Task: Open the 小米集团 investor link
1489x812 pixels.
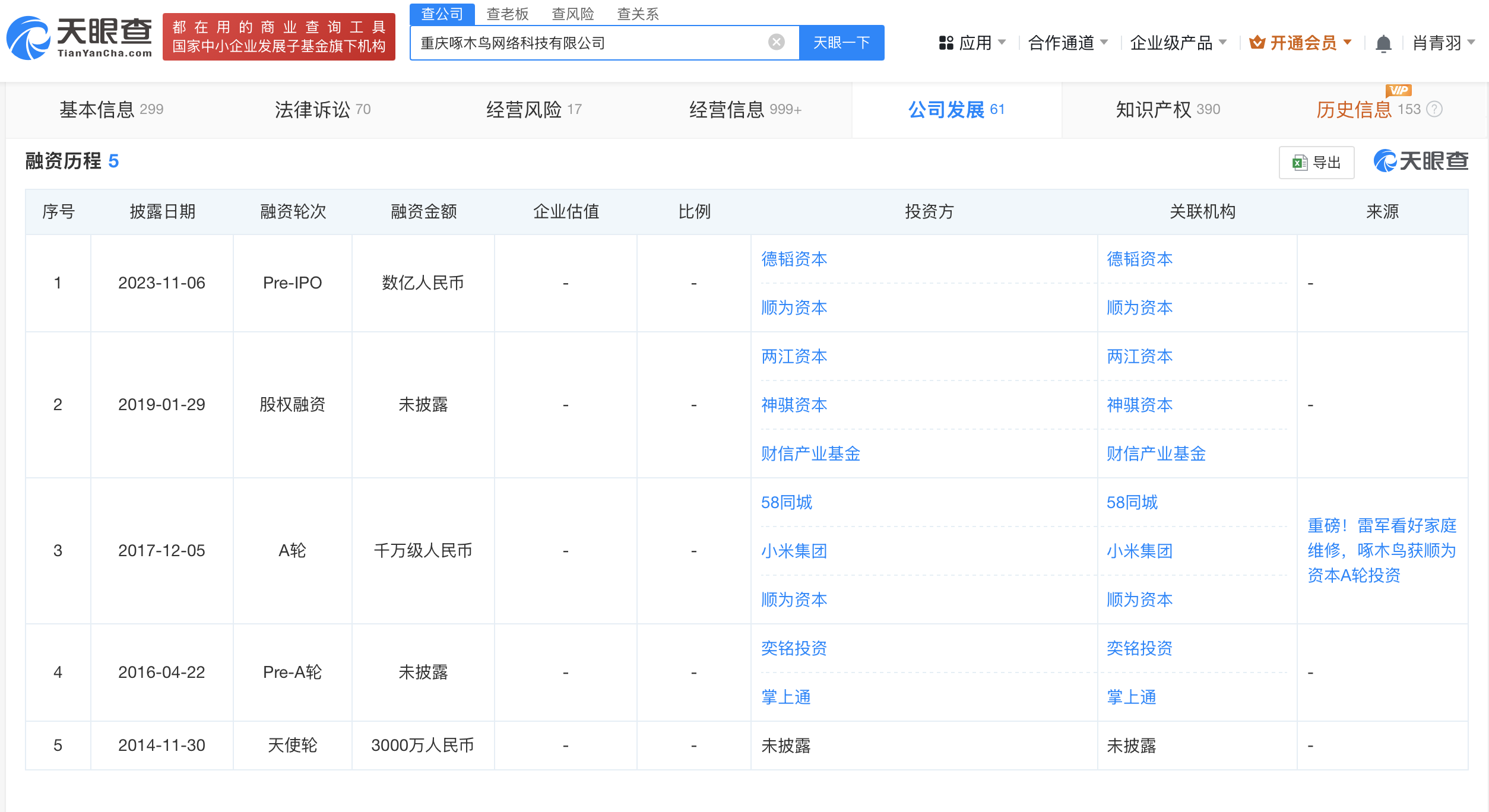Action: pos(794,551)
